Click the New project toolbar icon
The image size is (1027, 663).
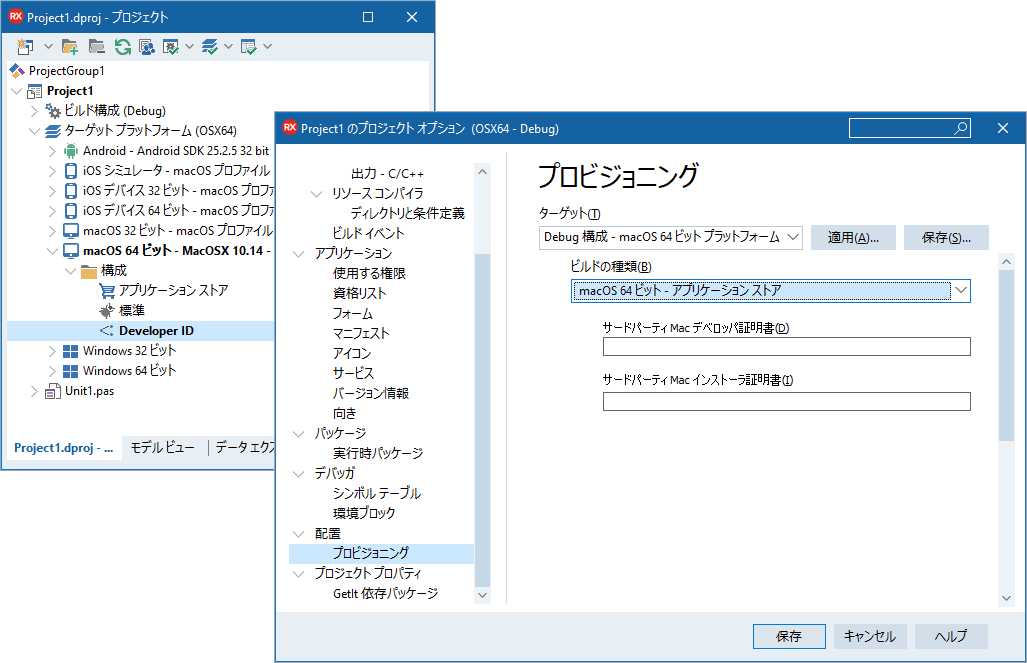coord(26,47)
